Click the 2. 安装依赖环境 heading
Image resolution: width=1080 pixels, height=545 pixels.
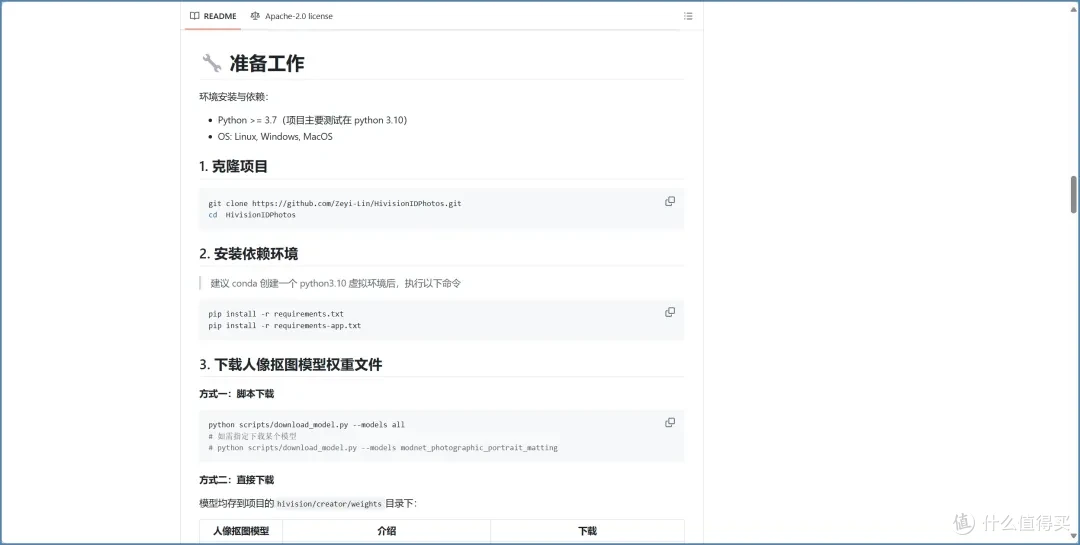coord(249,254)
